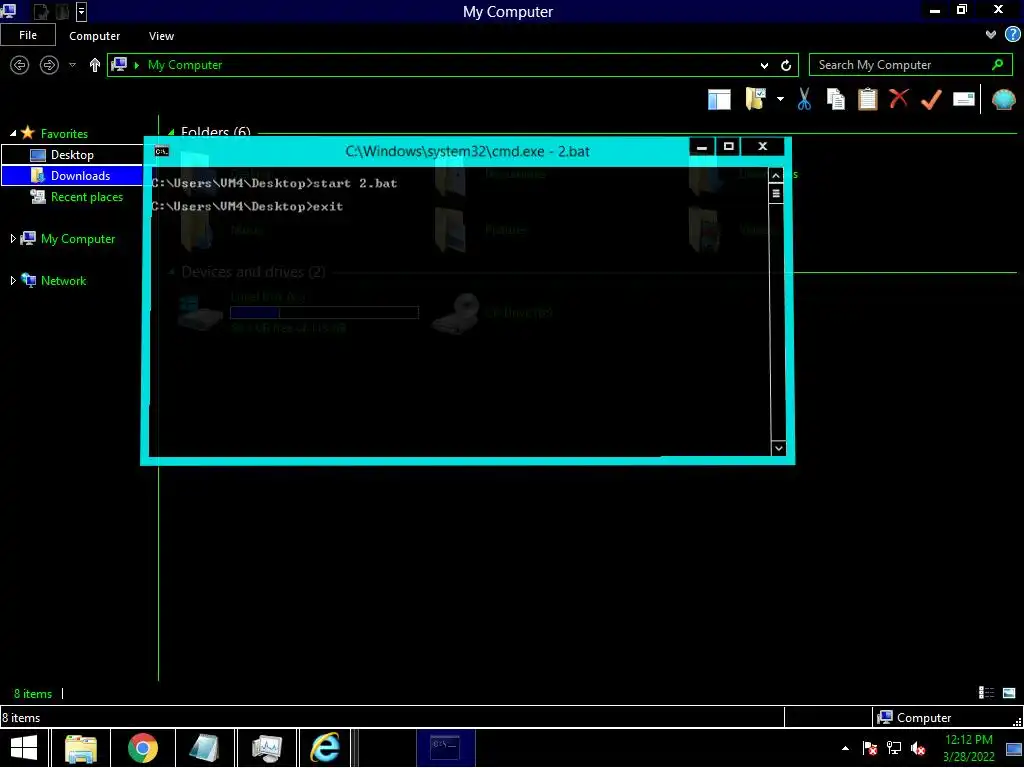Go up one level with up arrow
This screenshot has height=768, width=1024.
(x=95, y=65)
